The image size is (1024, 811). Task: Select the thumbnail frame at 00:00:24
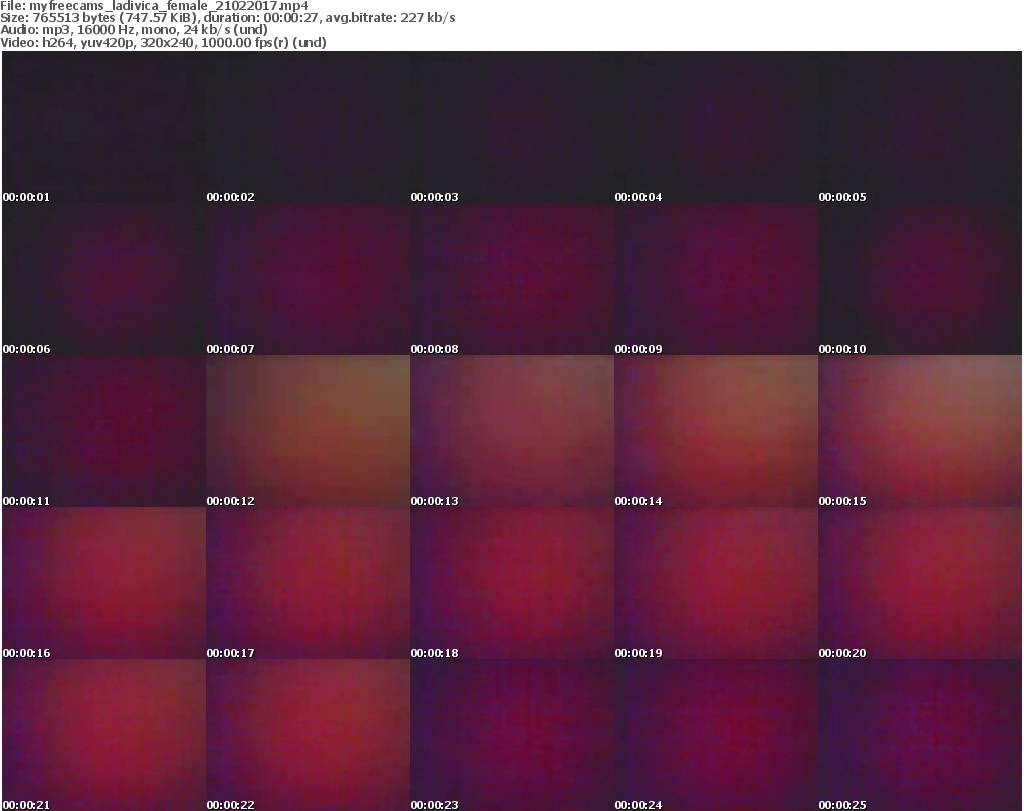[716, 735]
